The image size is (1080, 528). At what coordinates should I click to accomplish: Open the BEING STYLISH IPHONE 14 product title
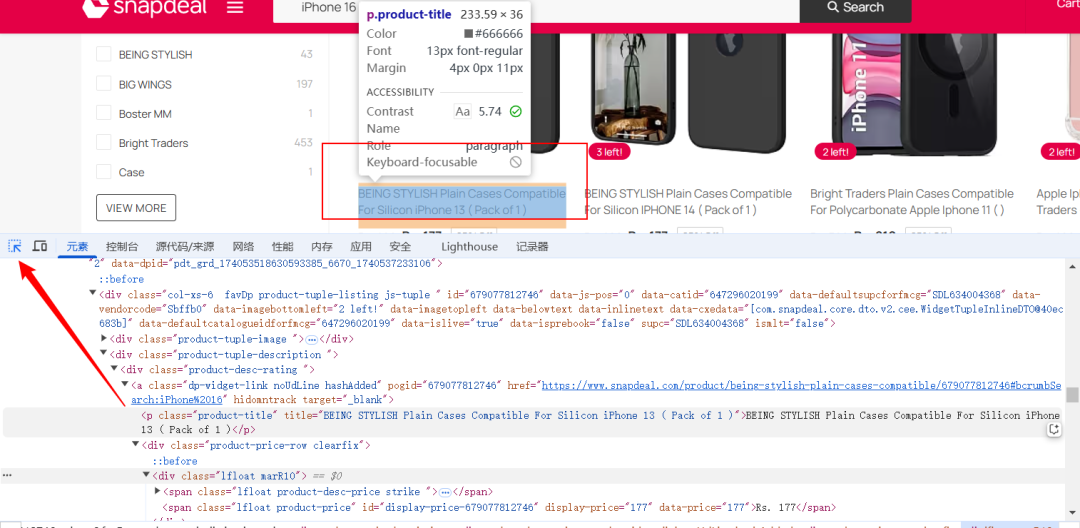(x=687, y=202)
